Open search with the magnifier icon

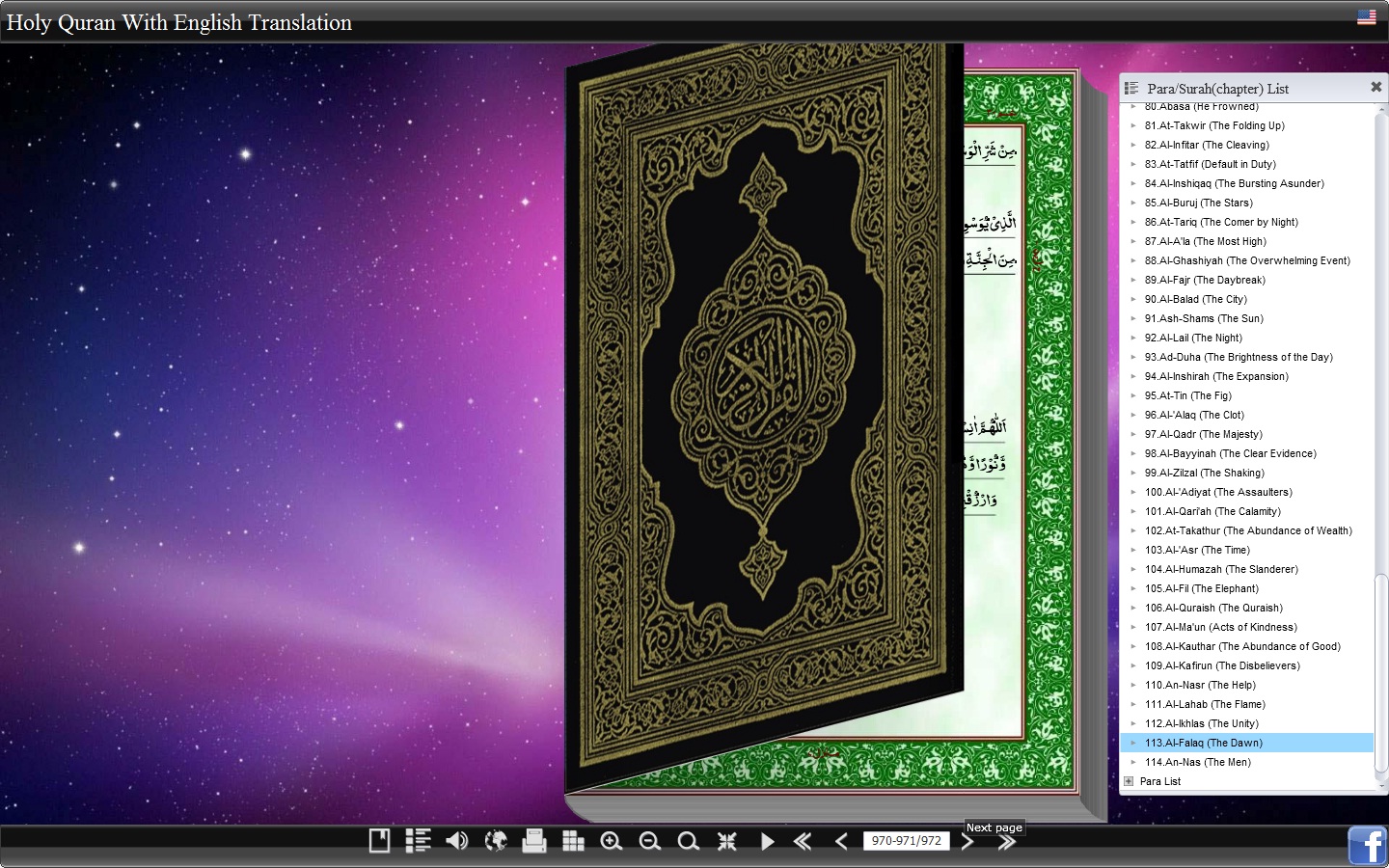[688, 841]
